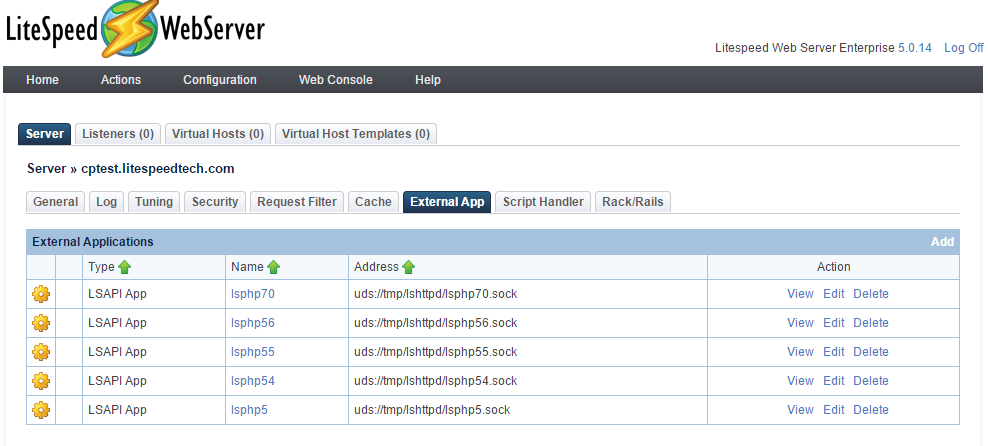This screenshot has height=446, width=988.
Task: Delete the lsphp54 external app
Action: click(x=871, y=381)
